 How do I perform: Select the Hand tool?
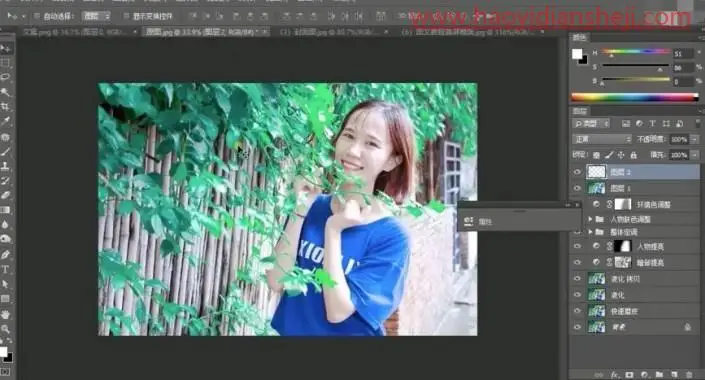click(x=5, y=314)
